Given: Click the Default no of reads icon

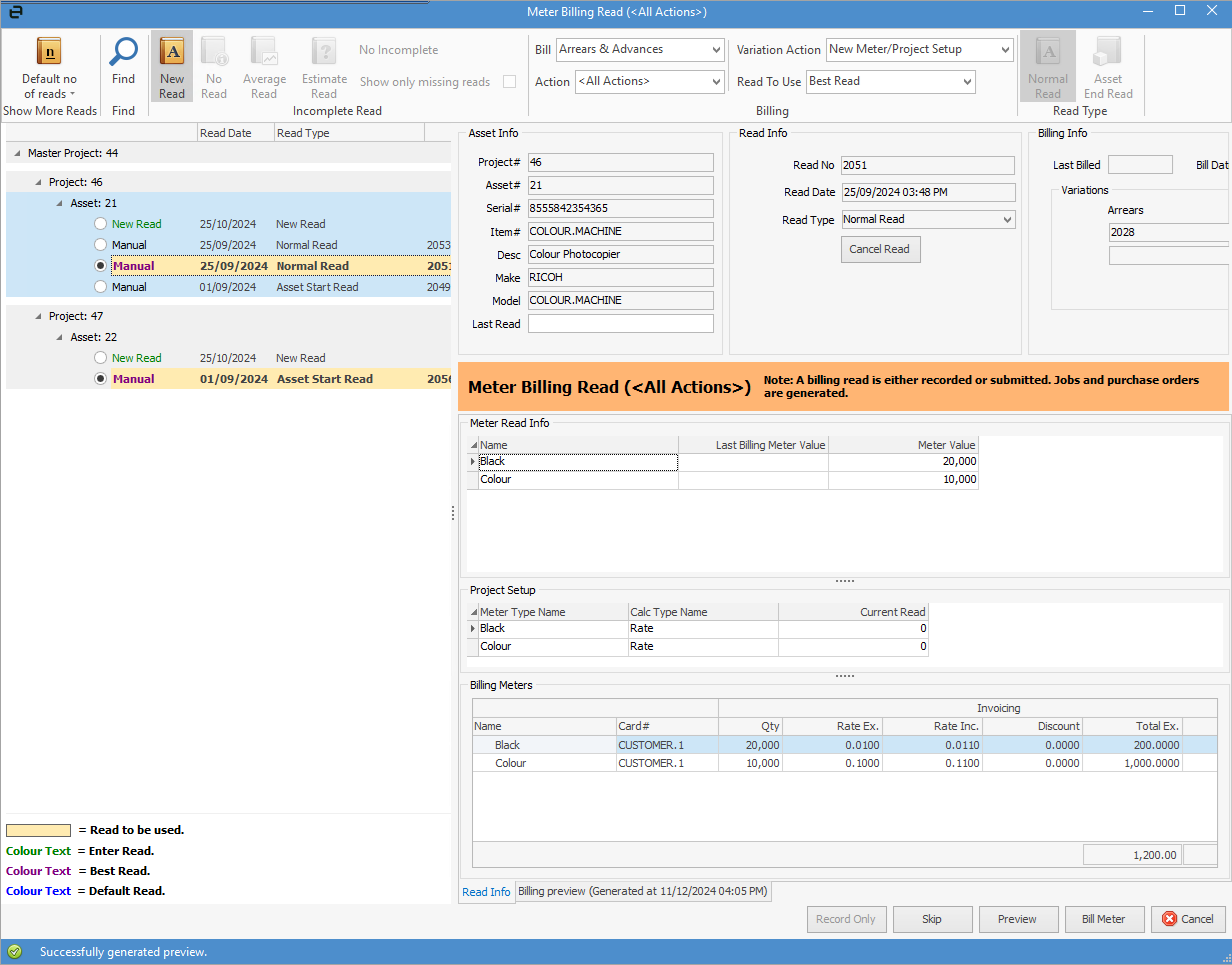Looking at the screenshot, I should point(49,52).
